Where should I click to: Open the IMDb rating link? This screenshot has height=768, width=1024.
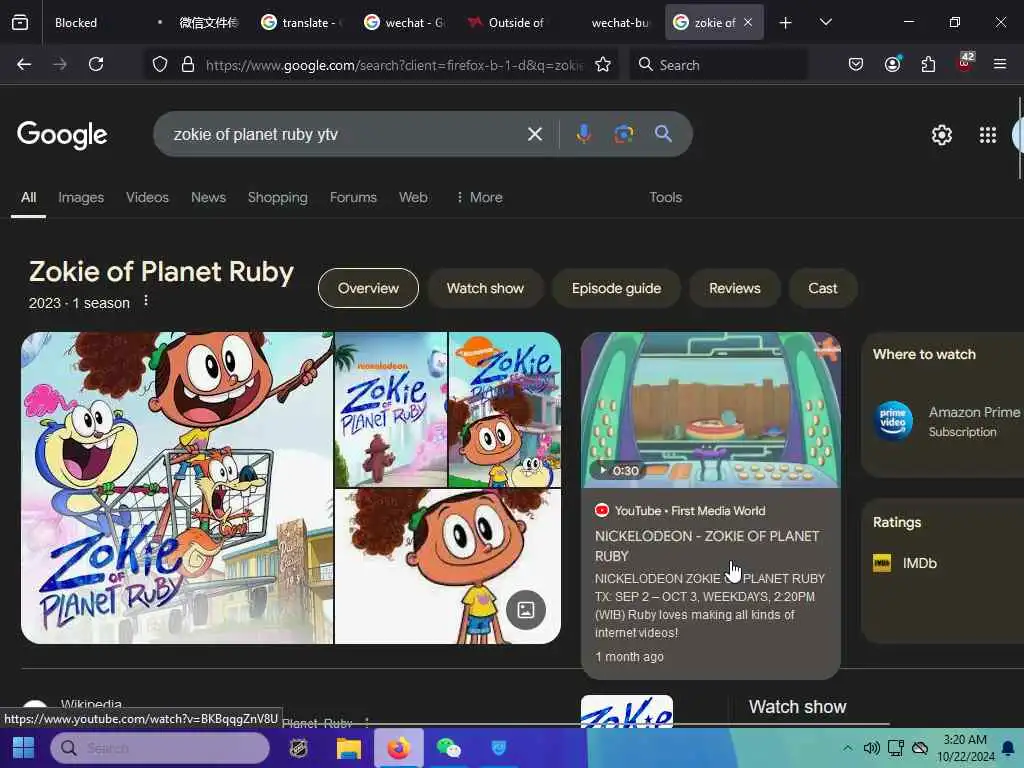[905, 563]
